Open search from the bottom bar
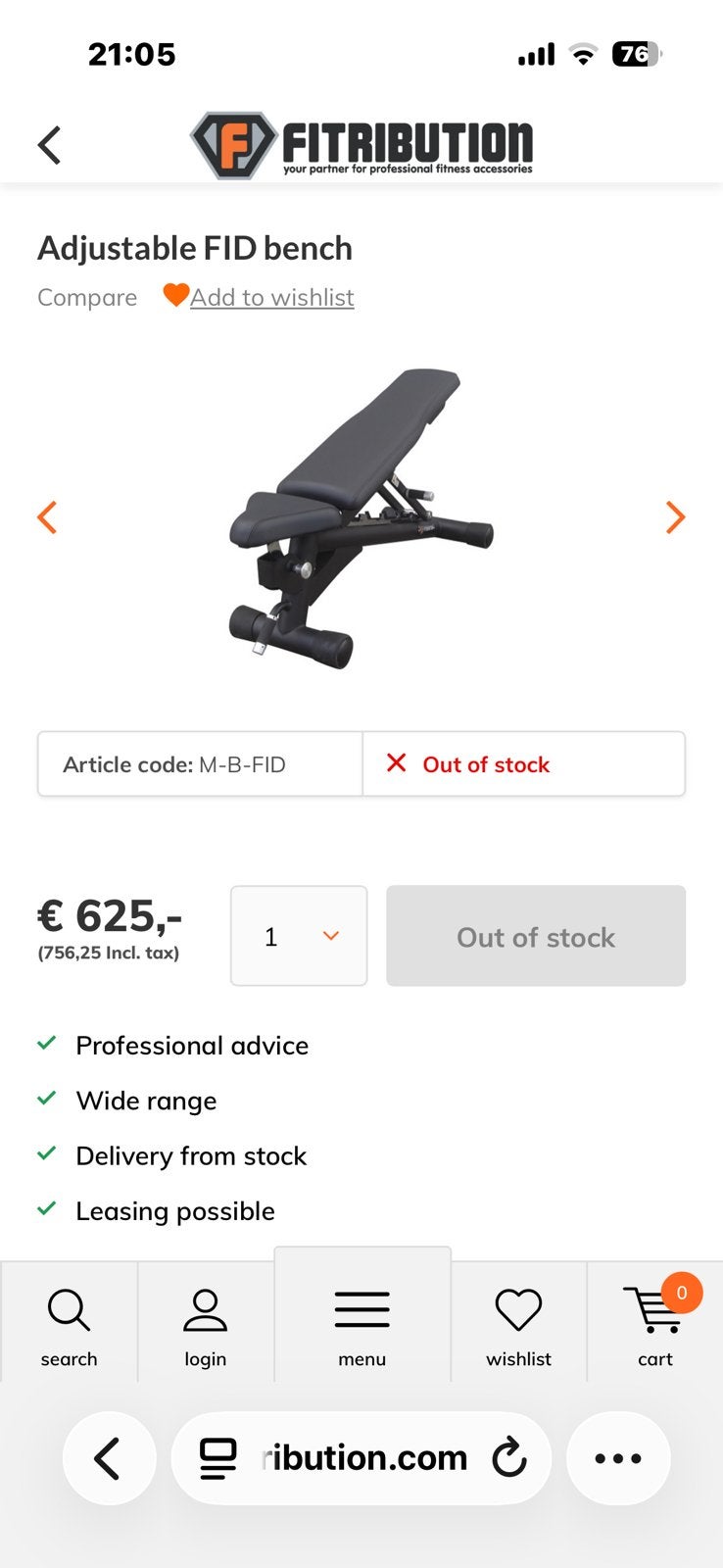The height and width of the screenshot is (1568, 723). tap(69, 1328)
